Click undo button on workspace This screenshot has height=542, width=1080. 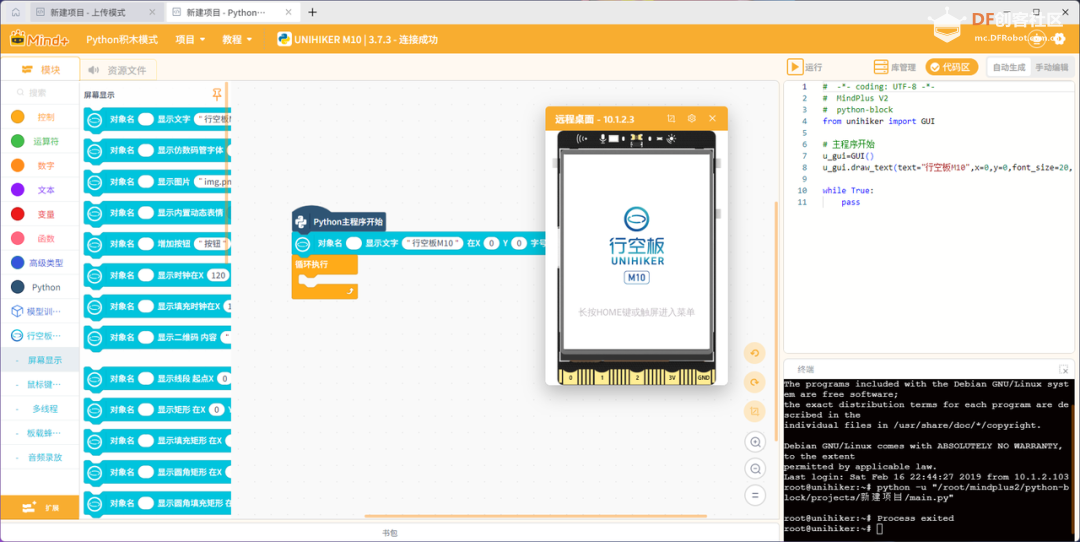coord(755,353)
